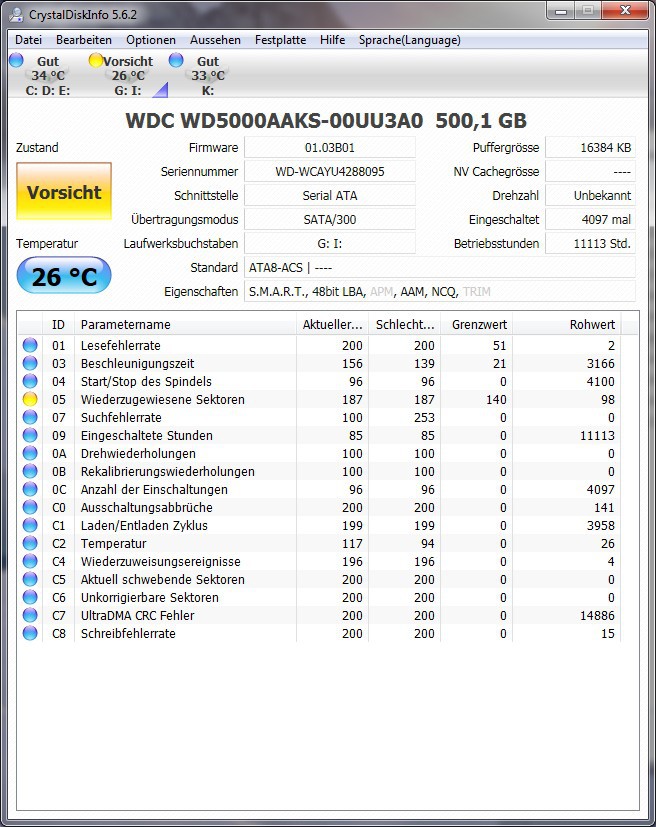Open the Bearbeiten menu
This screenshot has height=827, width=656.
coord(84,40)
